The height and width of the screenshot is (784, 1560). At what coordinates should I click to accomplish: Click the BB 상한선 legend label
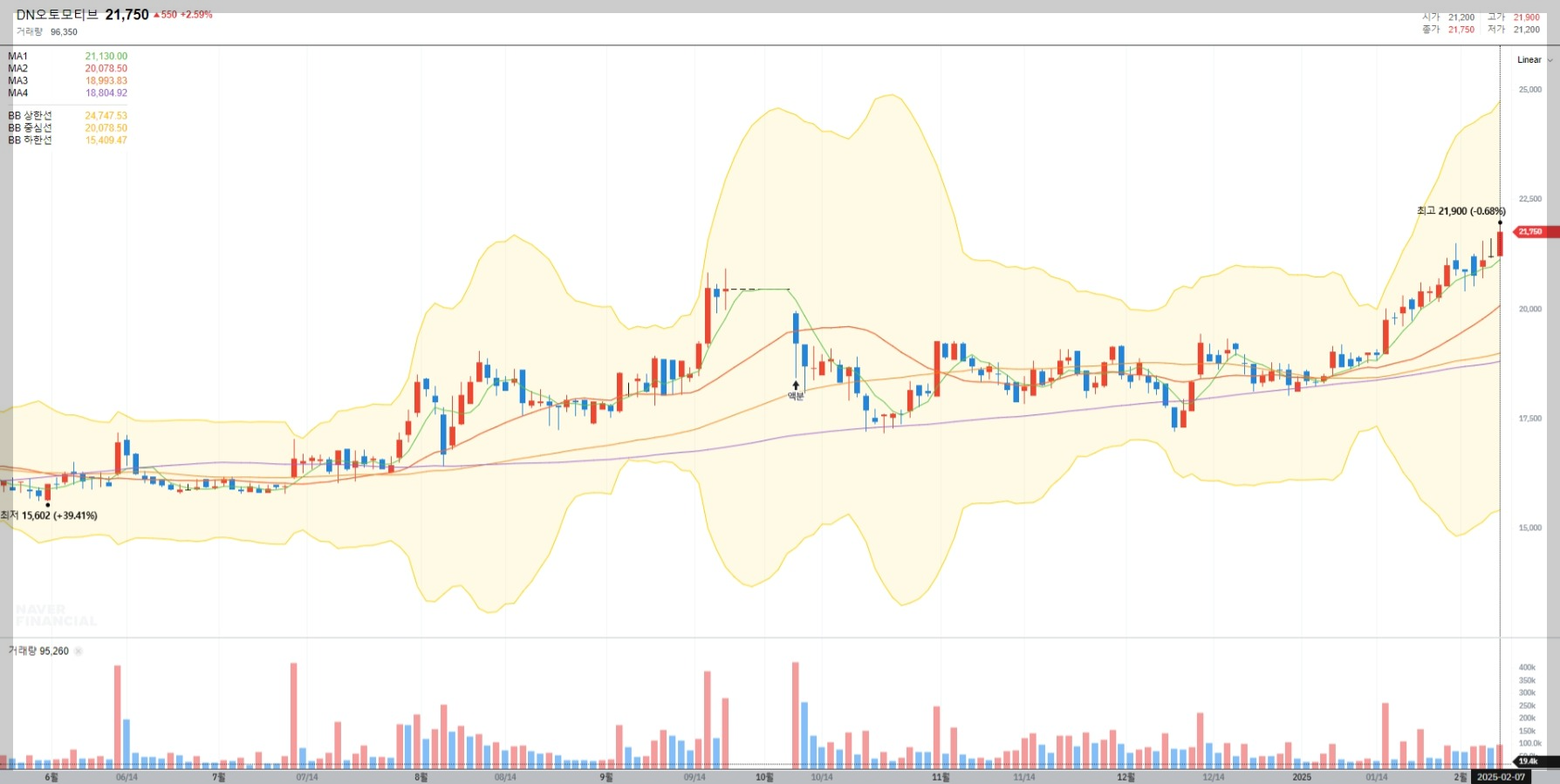pos(31,116)
